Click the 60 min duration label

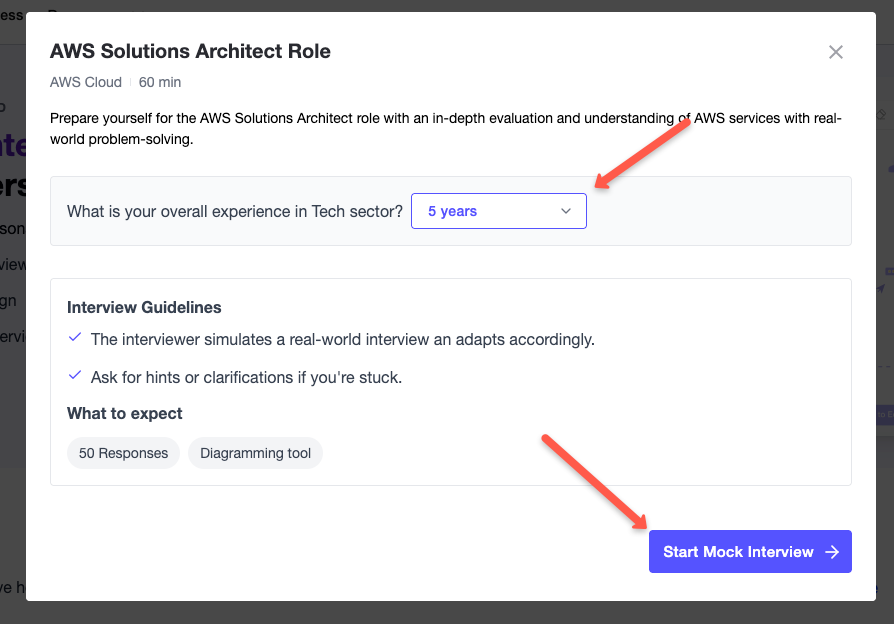click(160, 82)
